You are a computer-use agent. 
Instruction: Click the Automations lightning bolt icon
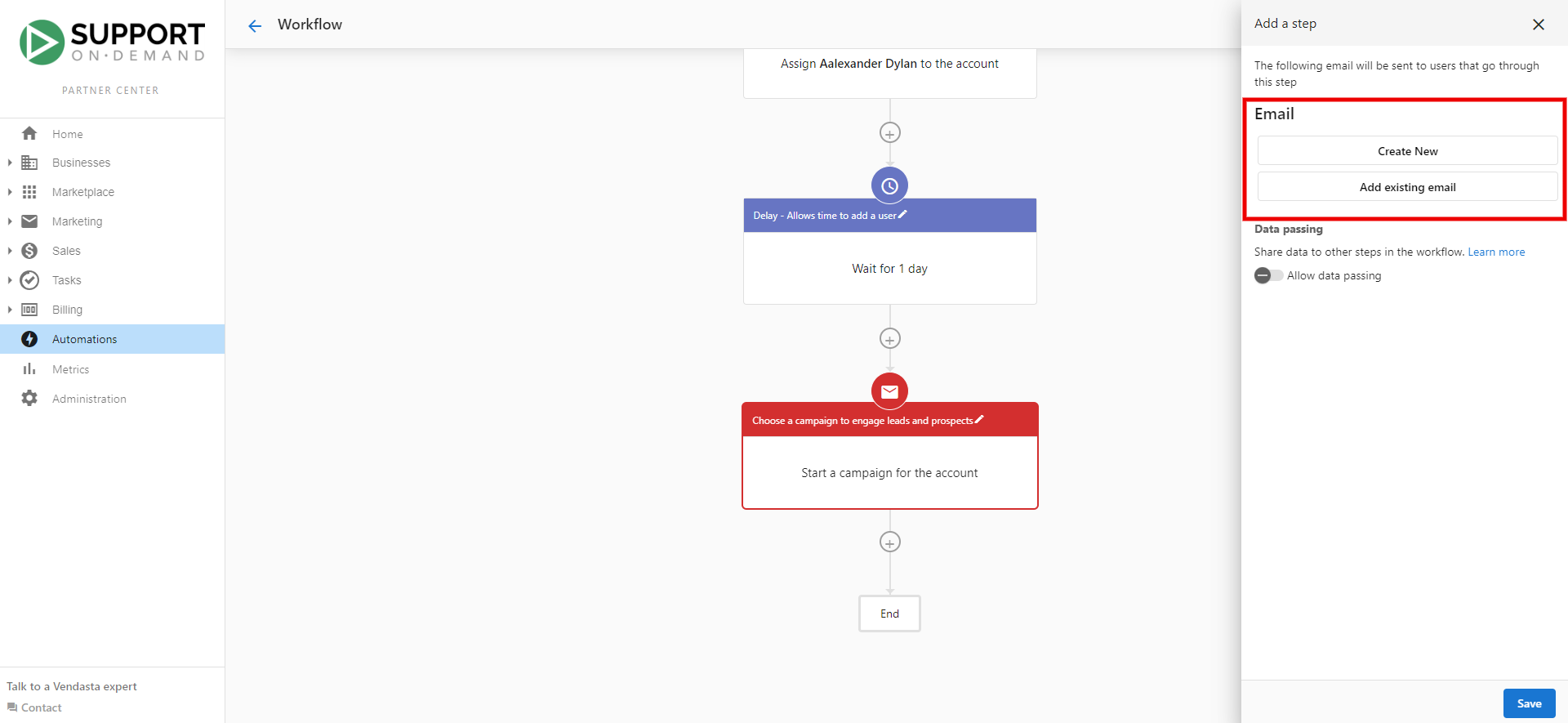pyautogui.click(x=29, y=339)
